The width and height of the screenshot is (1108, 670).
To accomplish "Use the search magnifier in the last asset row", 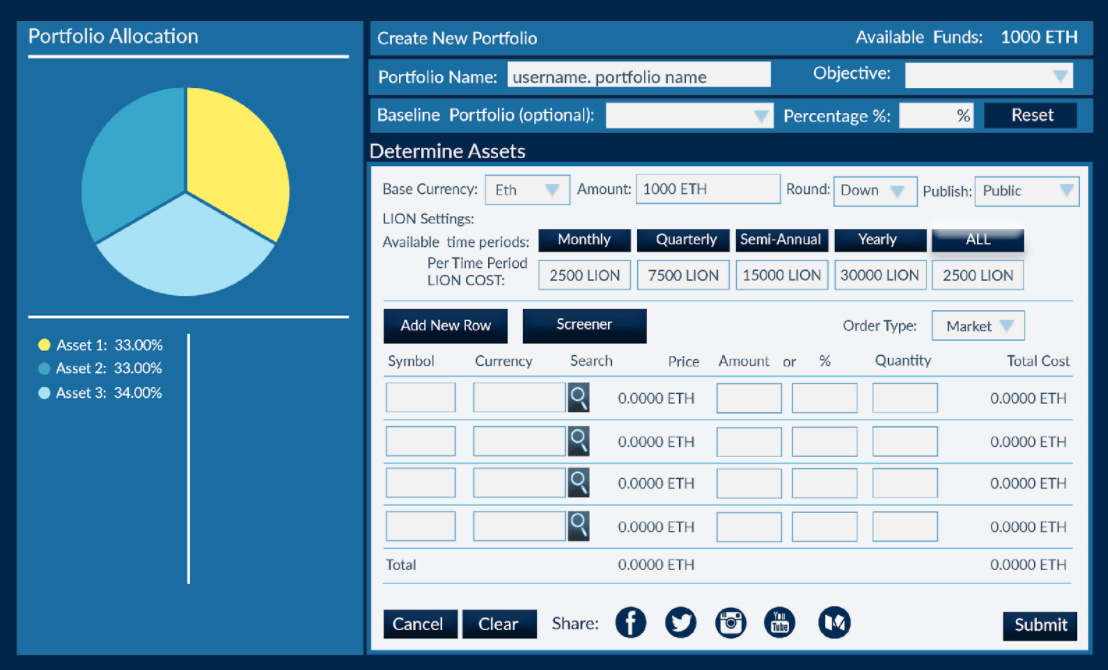I will [578, 526].
